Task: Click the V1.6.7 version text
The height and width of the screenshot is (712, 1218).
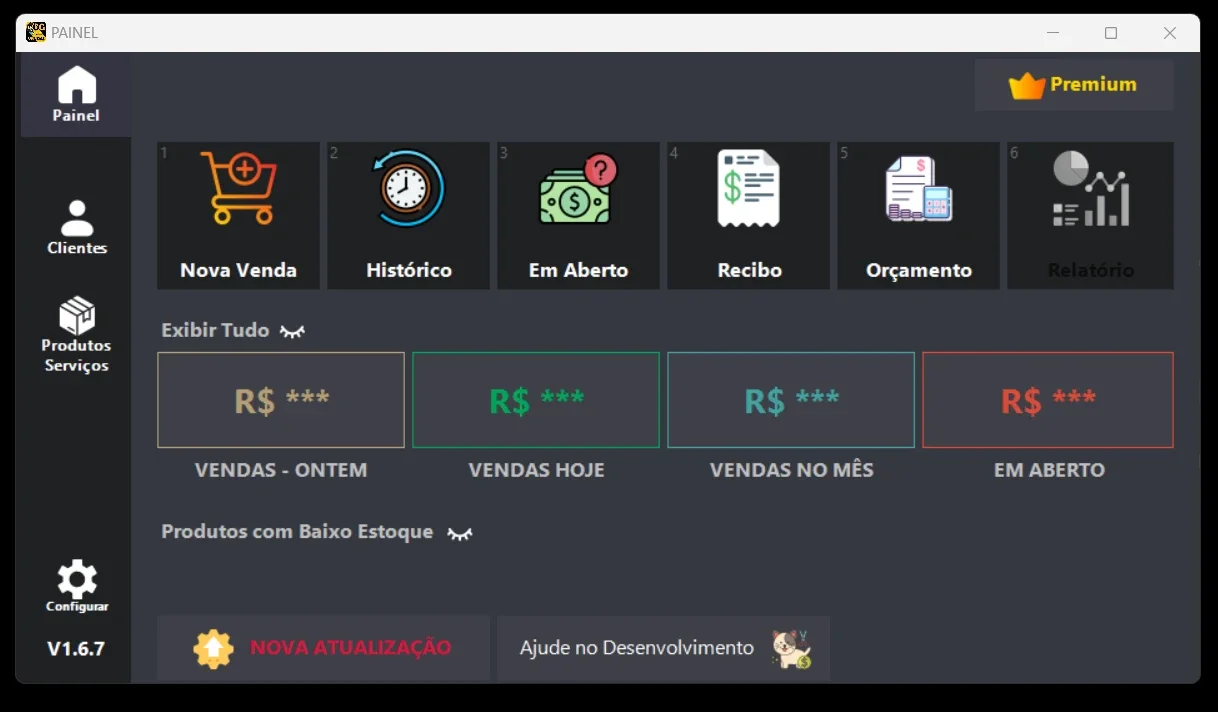Action: click(76, 649)
